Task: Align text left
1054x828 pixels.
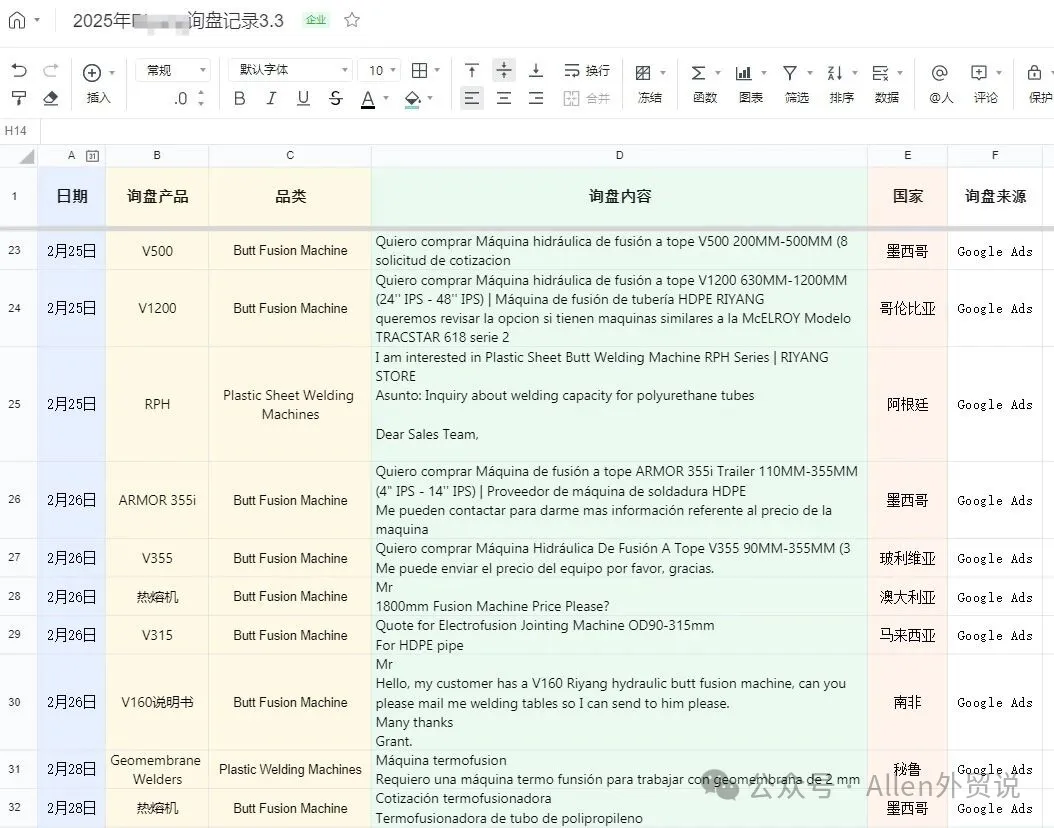Action: coord(472,98)
